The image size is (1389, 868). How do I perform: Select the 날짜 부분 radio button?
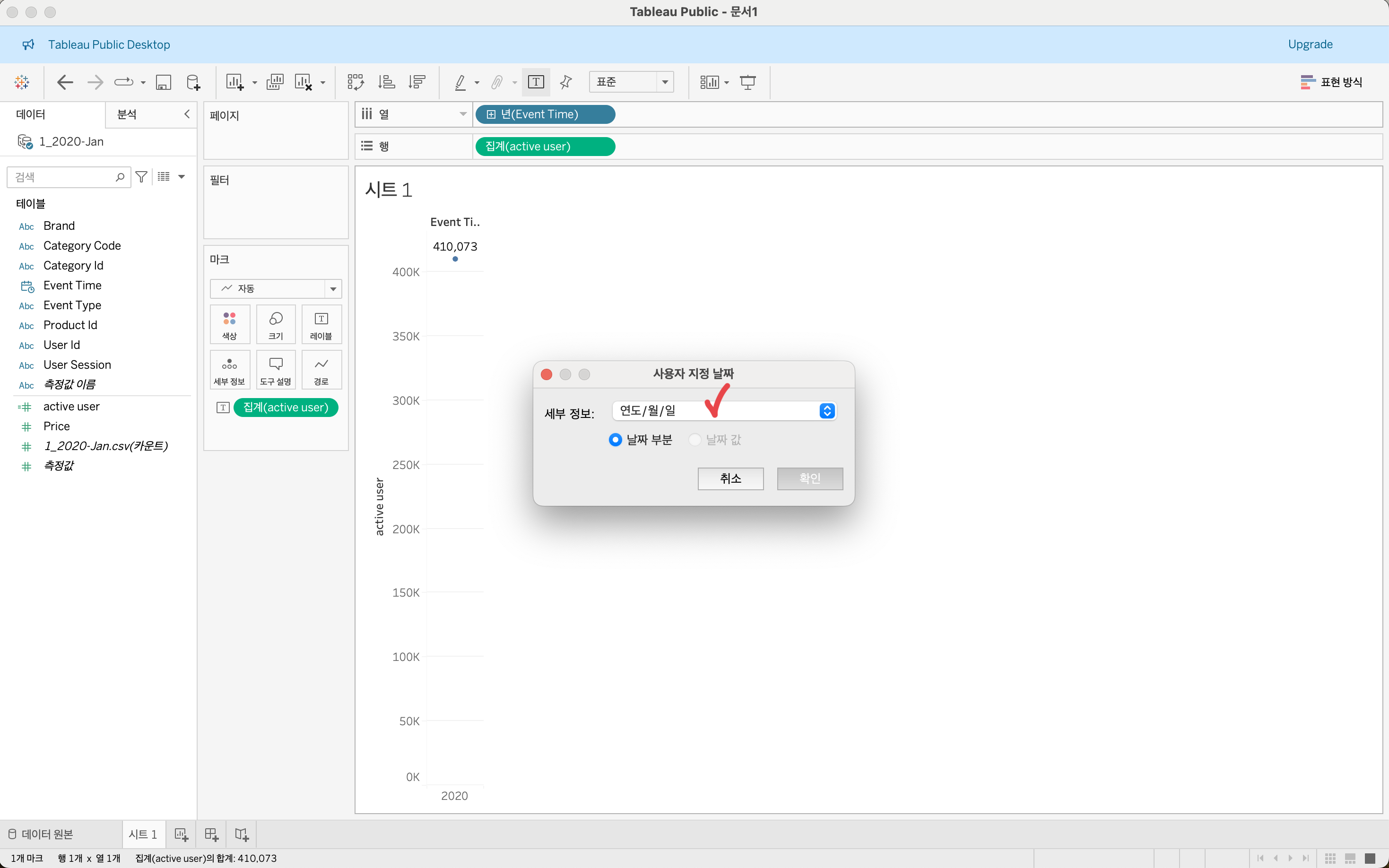[615, 440]
